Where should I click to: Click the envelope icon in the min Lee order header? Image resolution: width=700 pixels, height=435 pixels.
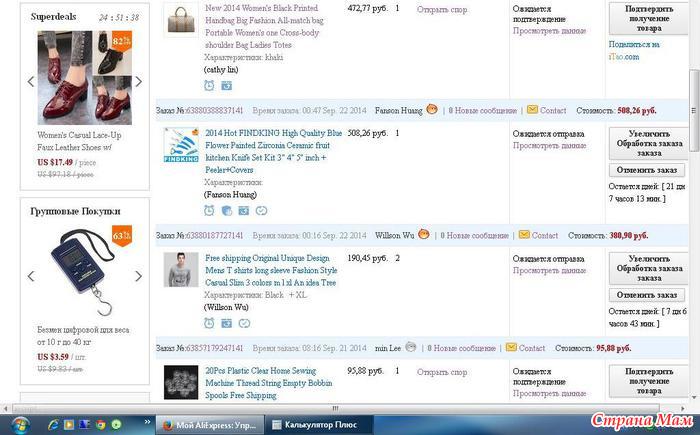pyautogui.click(x=511, y=347)
